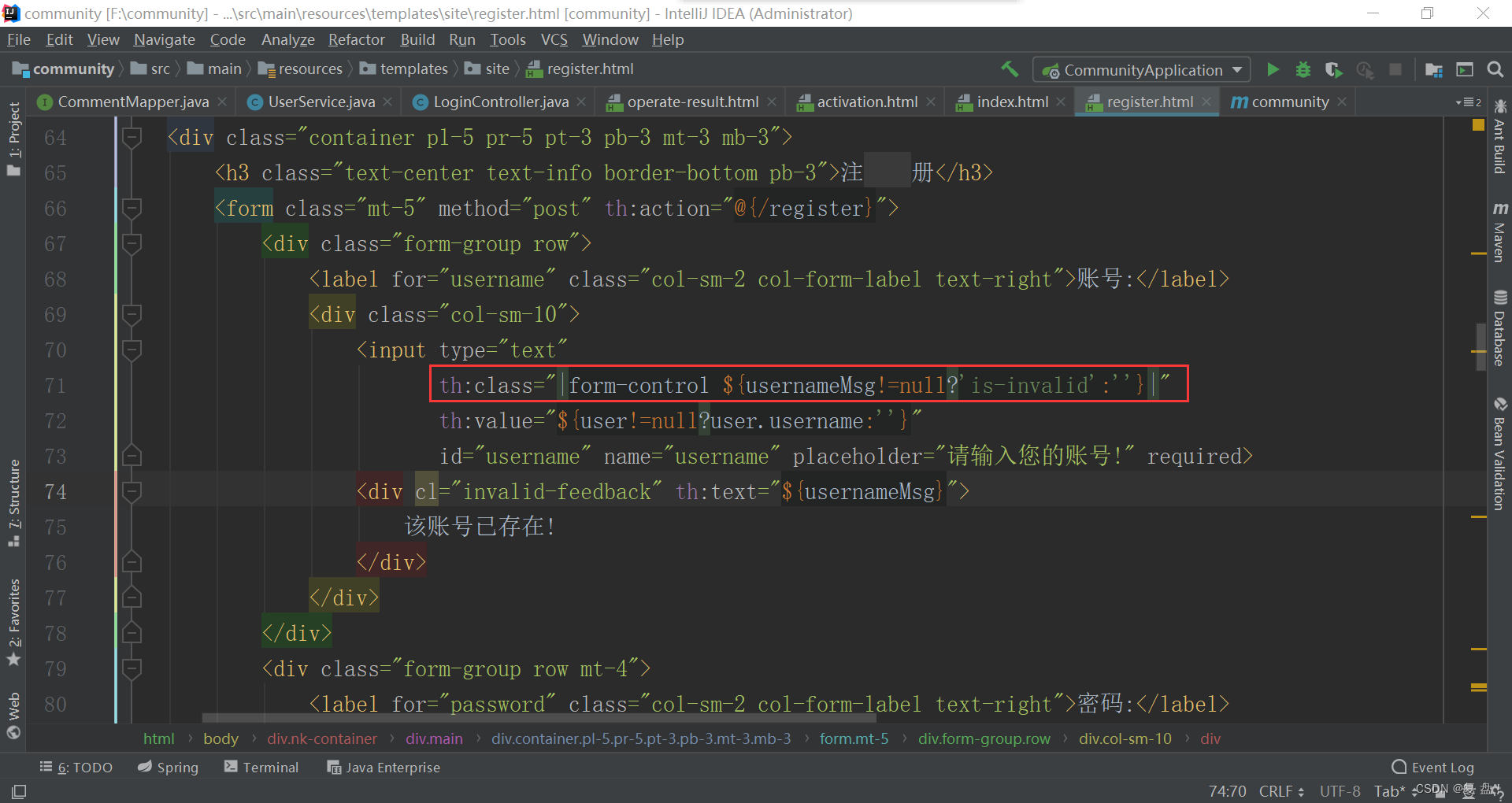This screenshot has height=803, width=1512.
Task: Open the Favorites tool window
Action: (13, 622)
